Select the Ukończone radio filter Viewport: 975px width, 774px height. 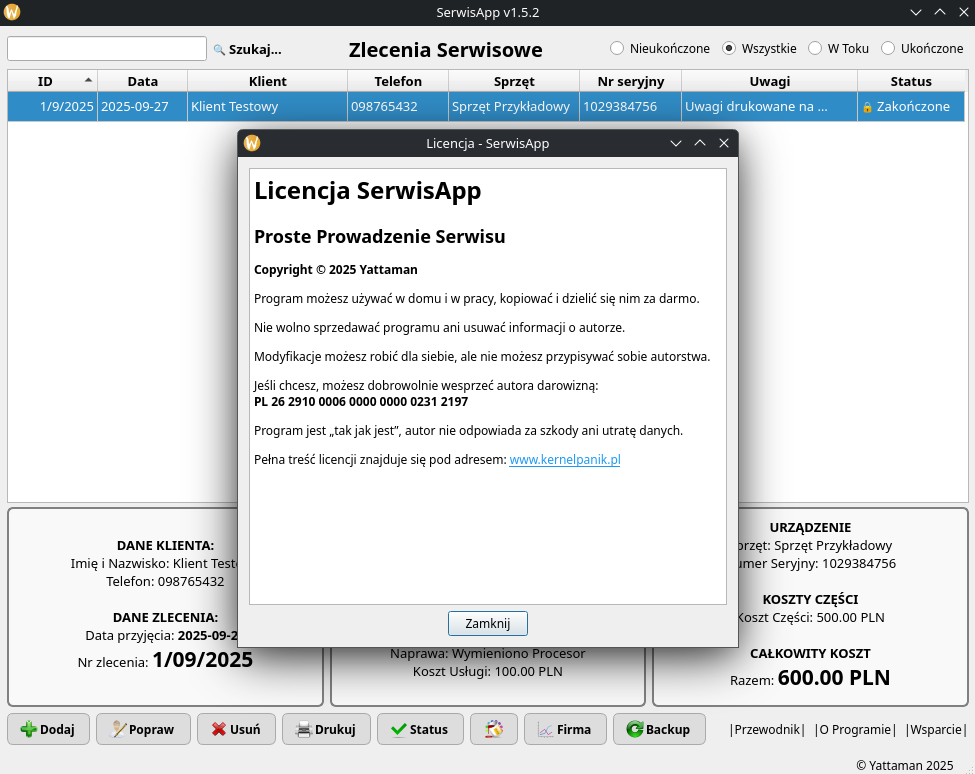(888, 48)
